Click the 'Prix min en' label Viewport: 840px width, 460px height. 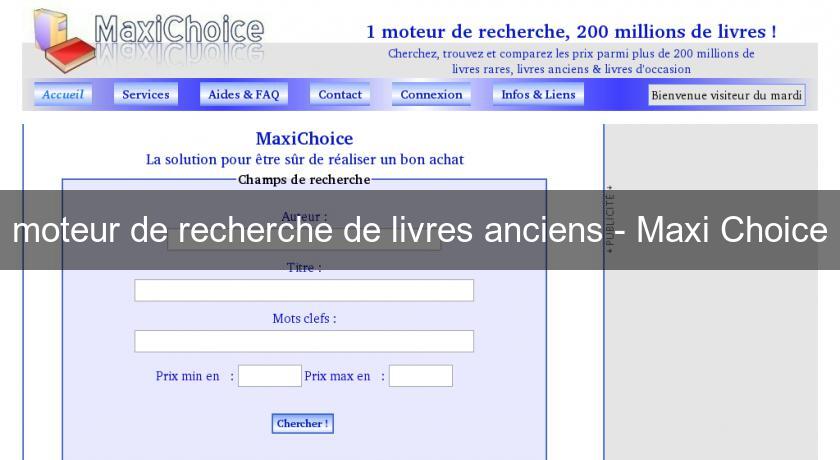point(188,376)
